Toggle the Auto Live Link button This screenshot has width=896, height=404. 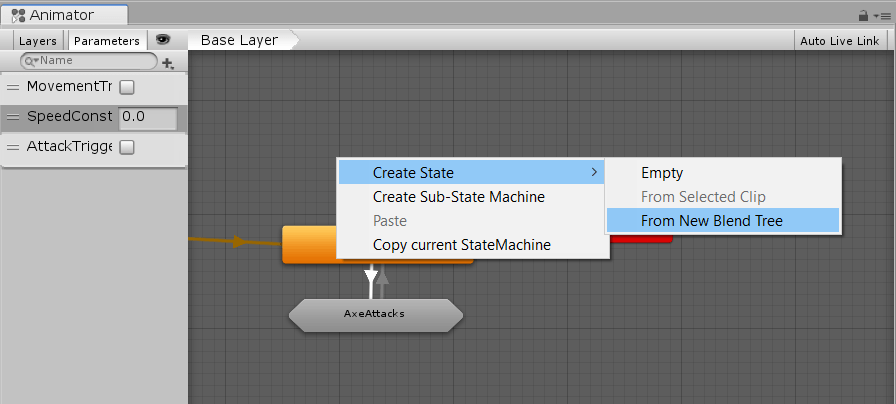[839, 41]
